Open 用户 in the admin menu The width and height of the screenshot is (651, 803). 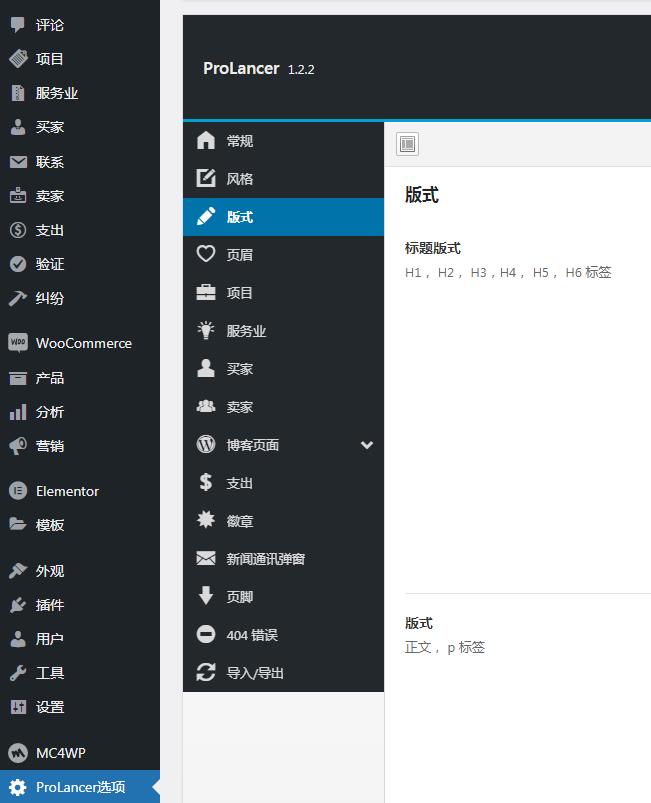point(80,639)
